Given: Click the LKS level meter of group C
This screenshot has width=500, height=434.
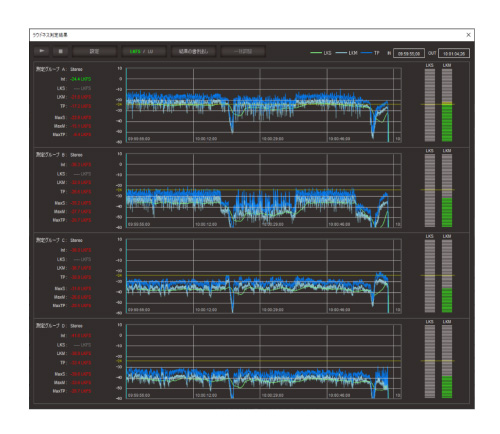Looking at the screenshot, I should pyautogui.click(x=430, y=276).
